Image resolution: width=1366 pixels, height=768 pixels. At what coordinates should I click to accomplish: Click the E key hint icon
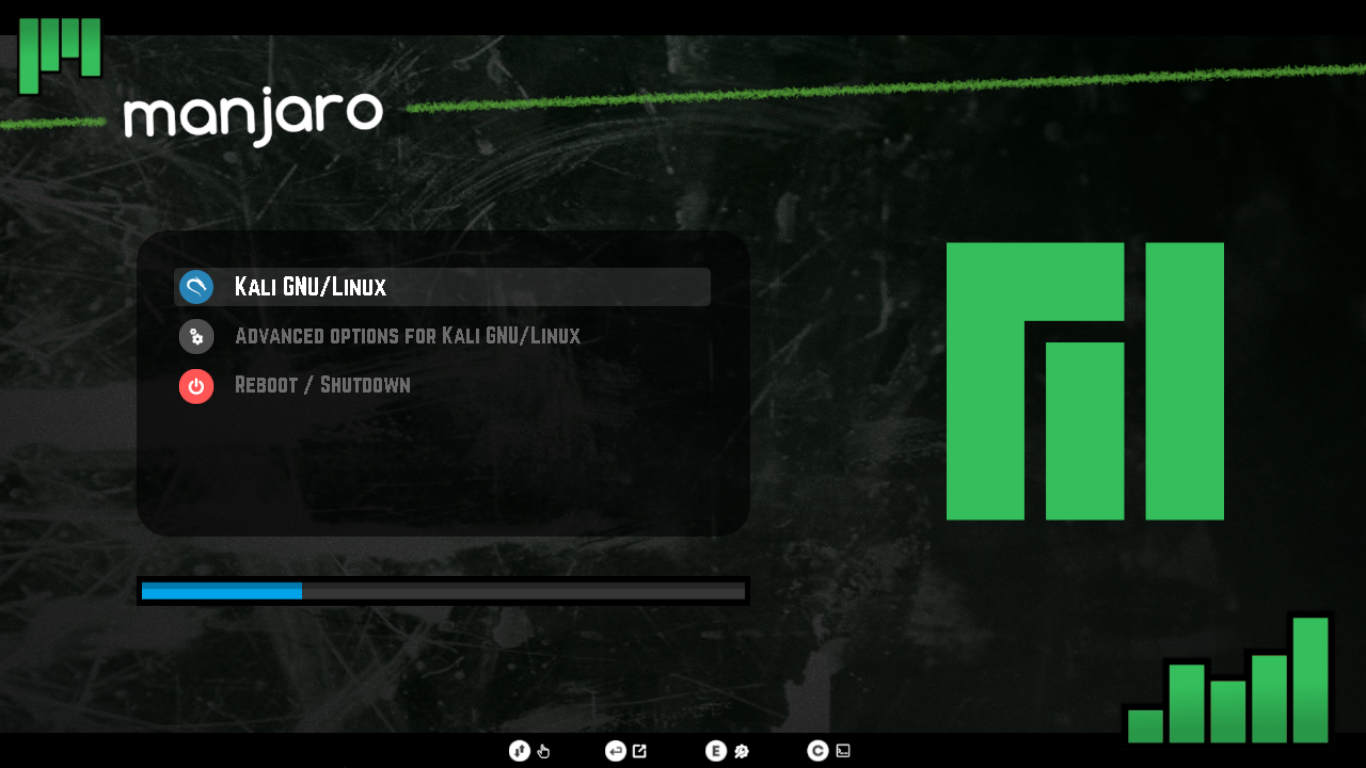point(715,751)
